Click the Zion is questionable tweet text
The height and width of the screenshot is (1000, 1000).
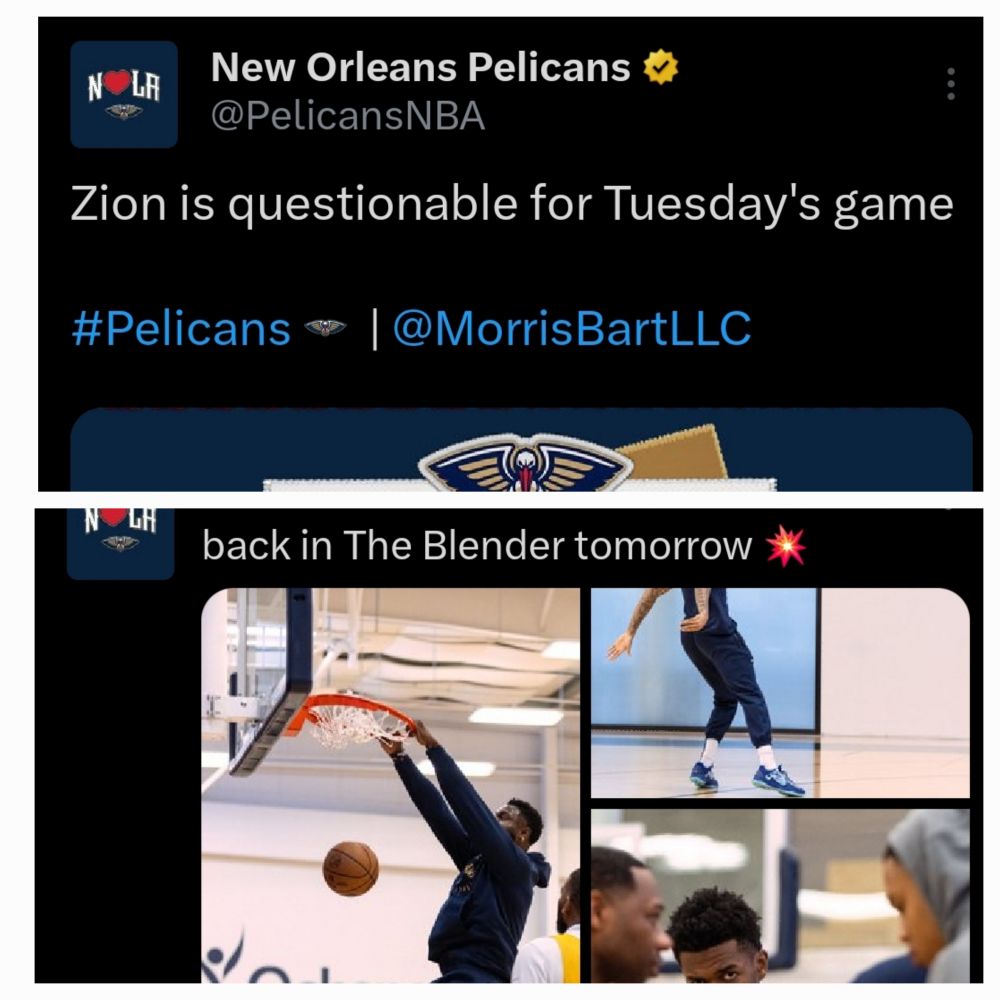pyautogui.click(x=512, y=204)
